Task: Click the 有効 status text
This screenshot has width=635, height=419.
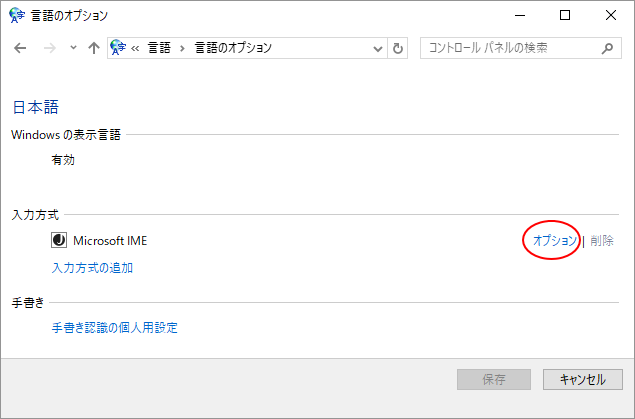Action: coord(63,160)
